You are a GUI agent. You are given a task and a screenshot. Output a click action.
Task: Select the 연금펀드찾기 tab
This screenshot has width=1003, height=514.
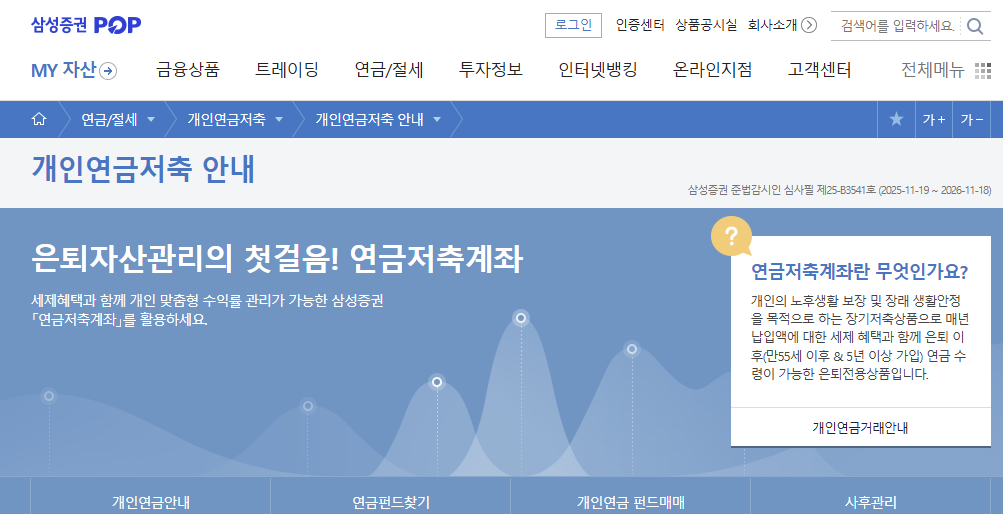tap(391, 502)
